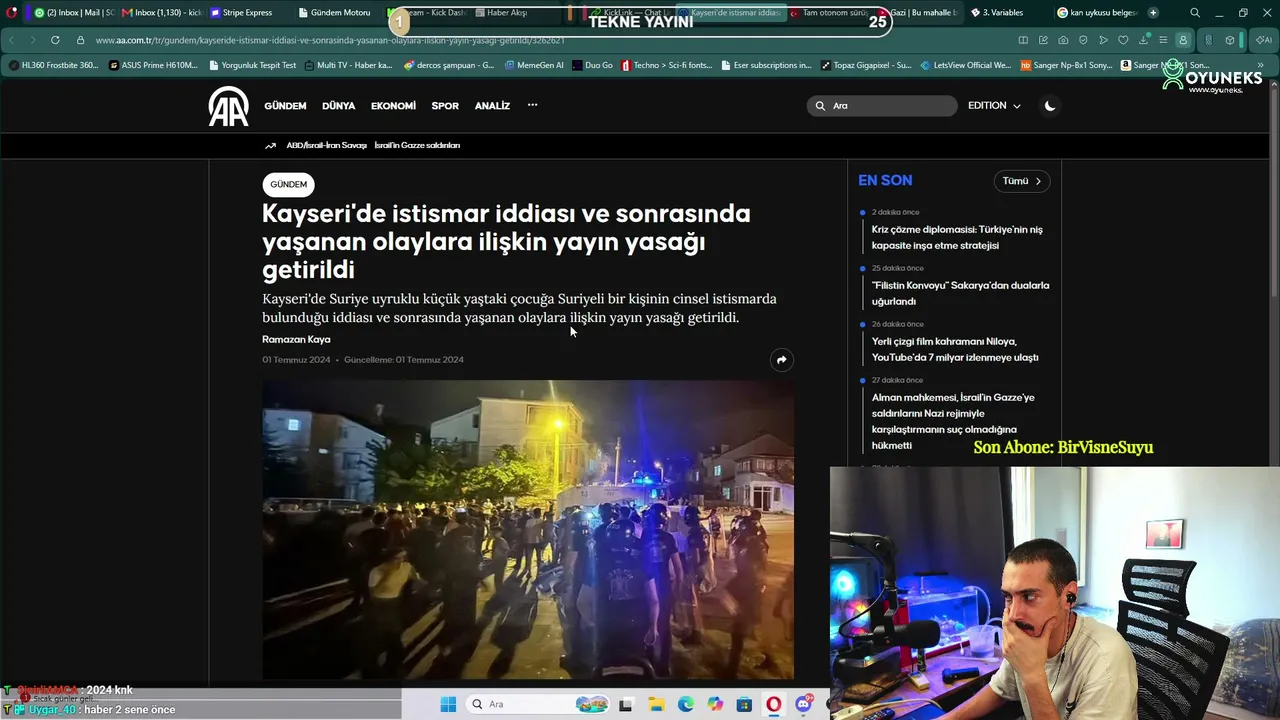This screenshot has width=1280, height=720.
Task: Open Niloya 7 milyar izlenme news item
Action: (954, 349)
